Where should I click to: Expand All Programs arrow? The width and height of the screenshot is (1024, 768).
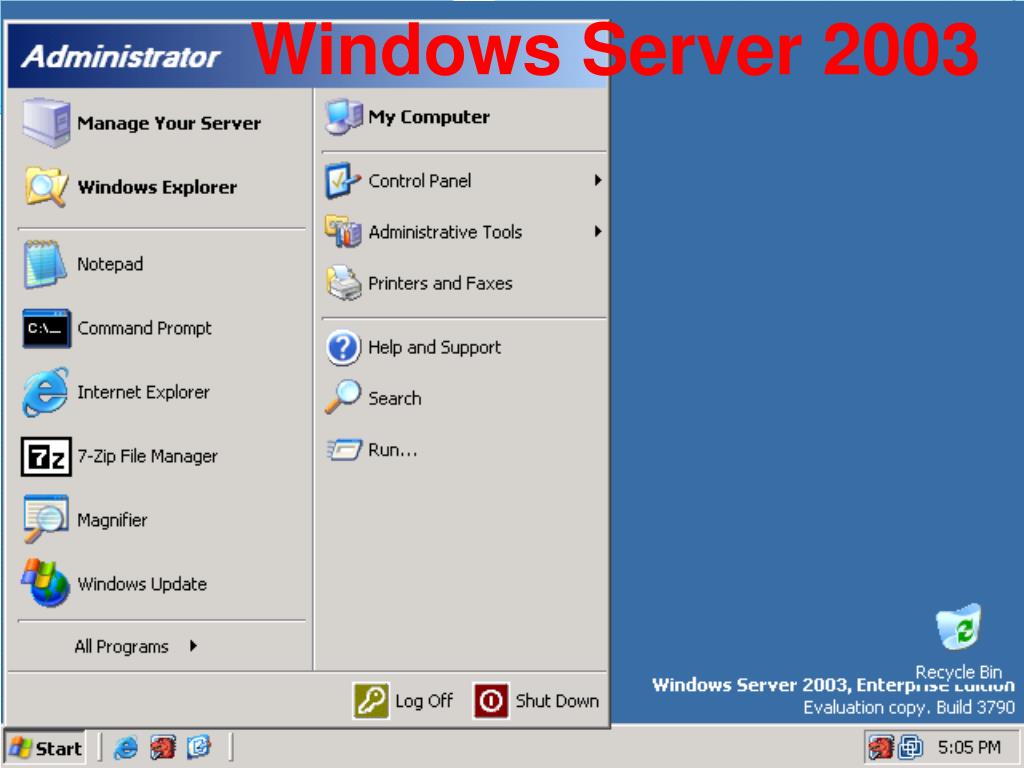click(x=193, y=646)
